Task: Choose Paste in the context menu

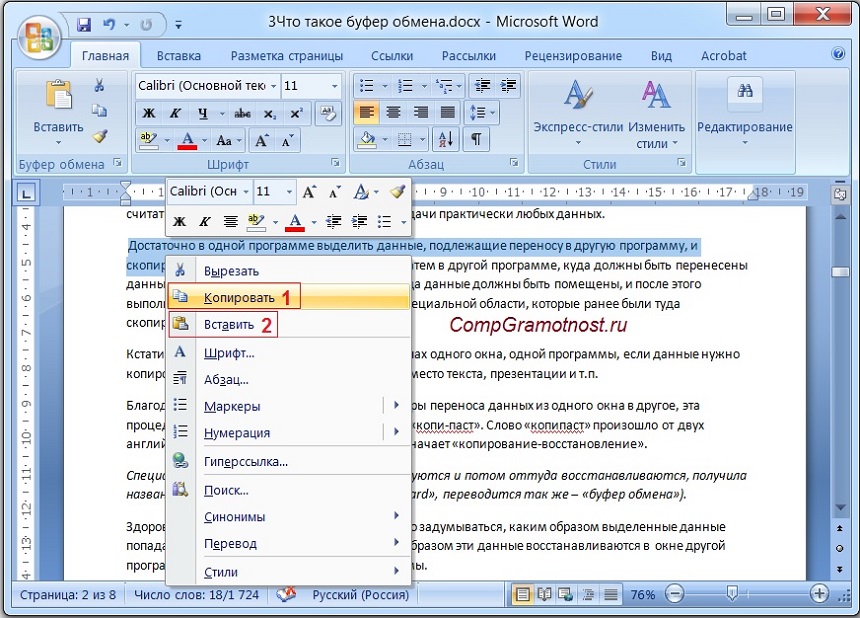Action: click(288, 324)
